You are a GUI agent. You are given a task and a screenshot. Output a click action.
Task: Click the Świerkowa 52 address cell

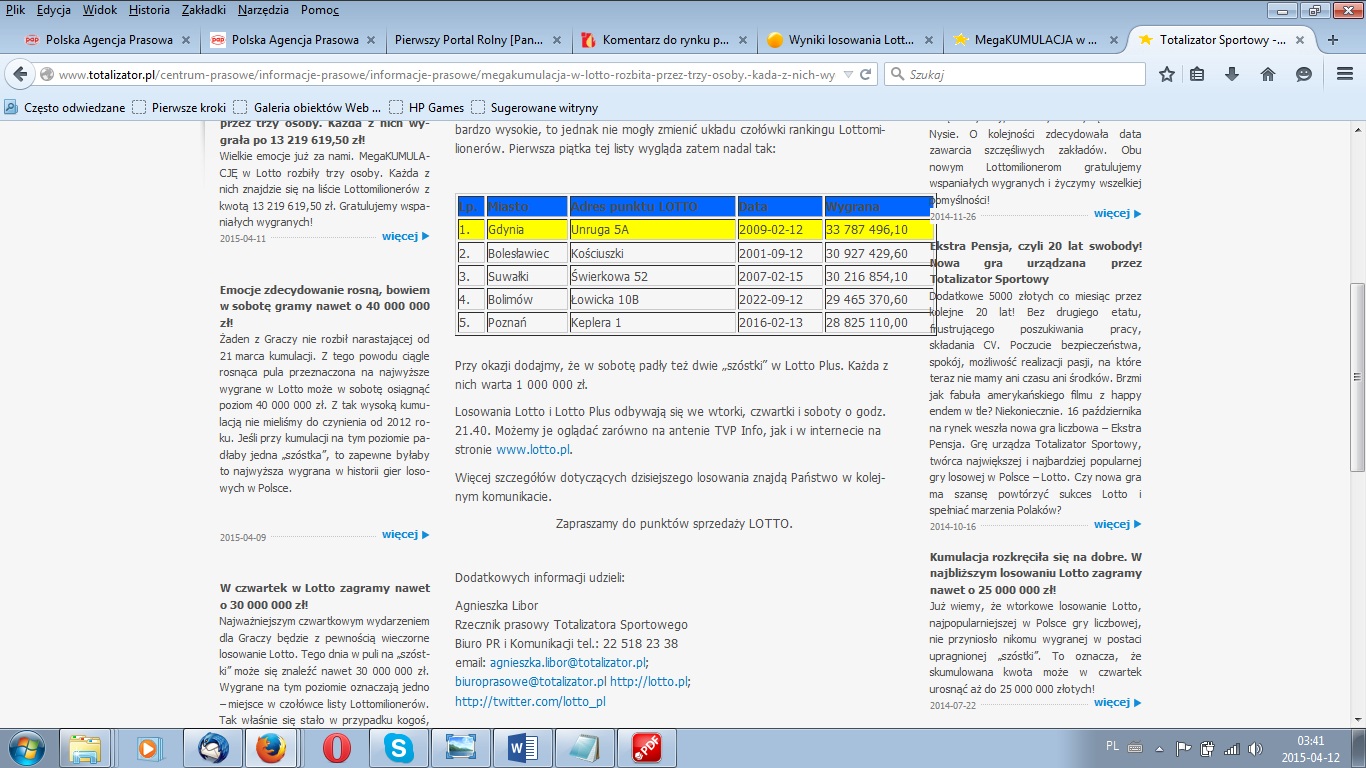pos(652,276)
